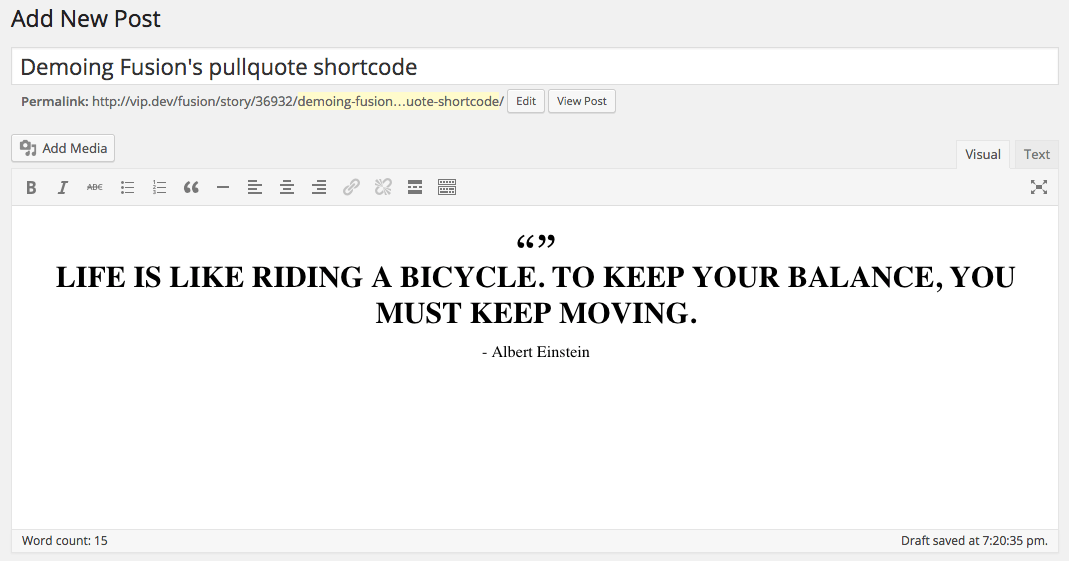
Task: Click the View Post button
Action: [582, 101]
